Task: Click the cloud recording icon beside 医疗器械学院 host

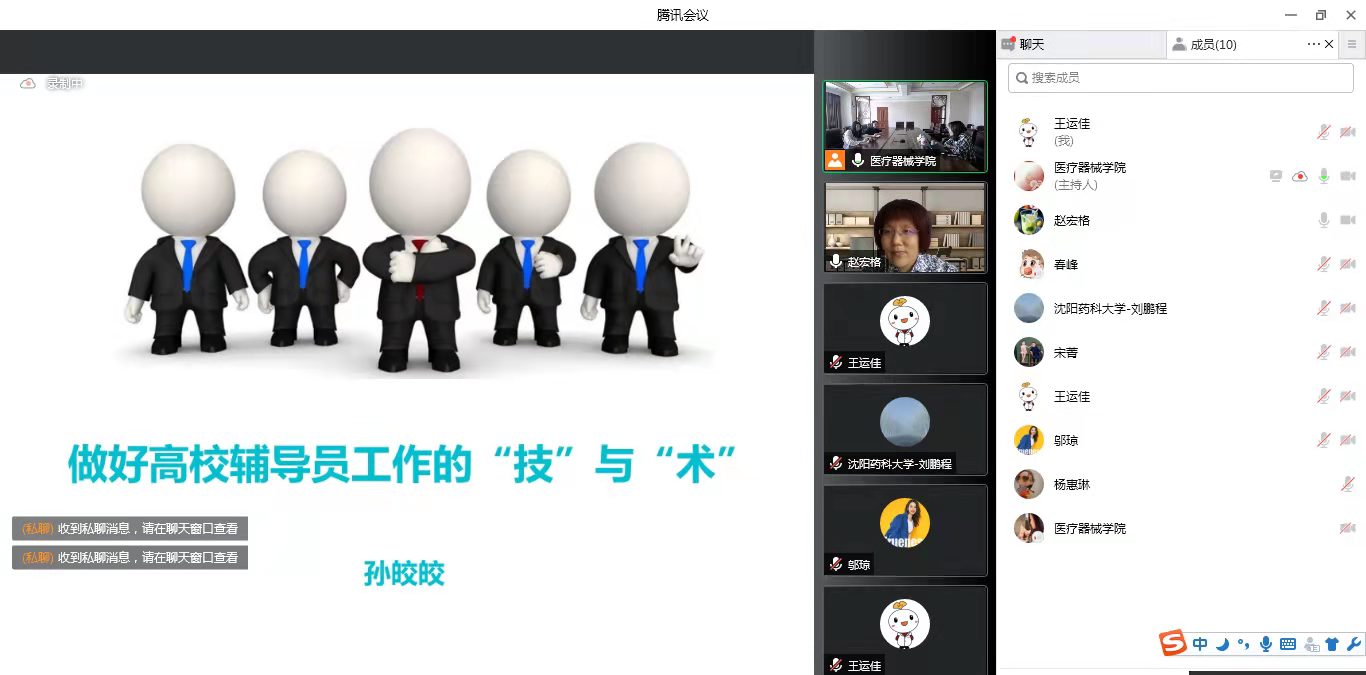Action: pyautogui.click(x=1299, y=176)
